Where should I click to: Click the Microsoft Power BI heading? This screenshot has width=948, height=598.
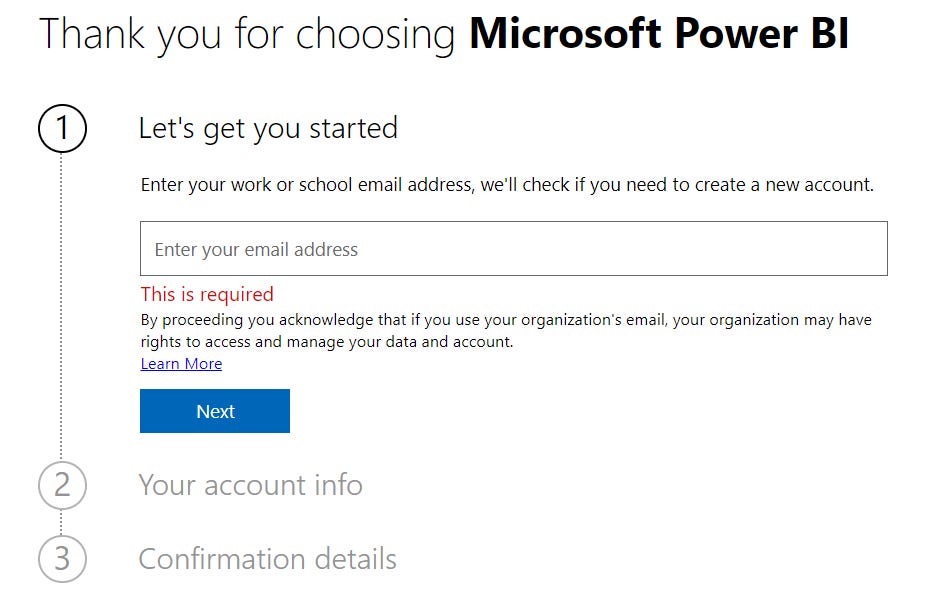(x=660, y=33)
